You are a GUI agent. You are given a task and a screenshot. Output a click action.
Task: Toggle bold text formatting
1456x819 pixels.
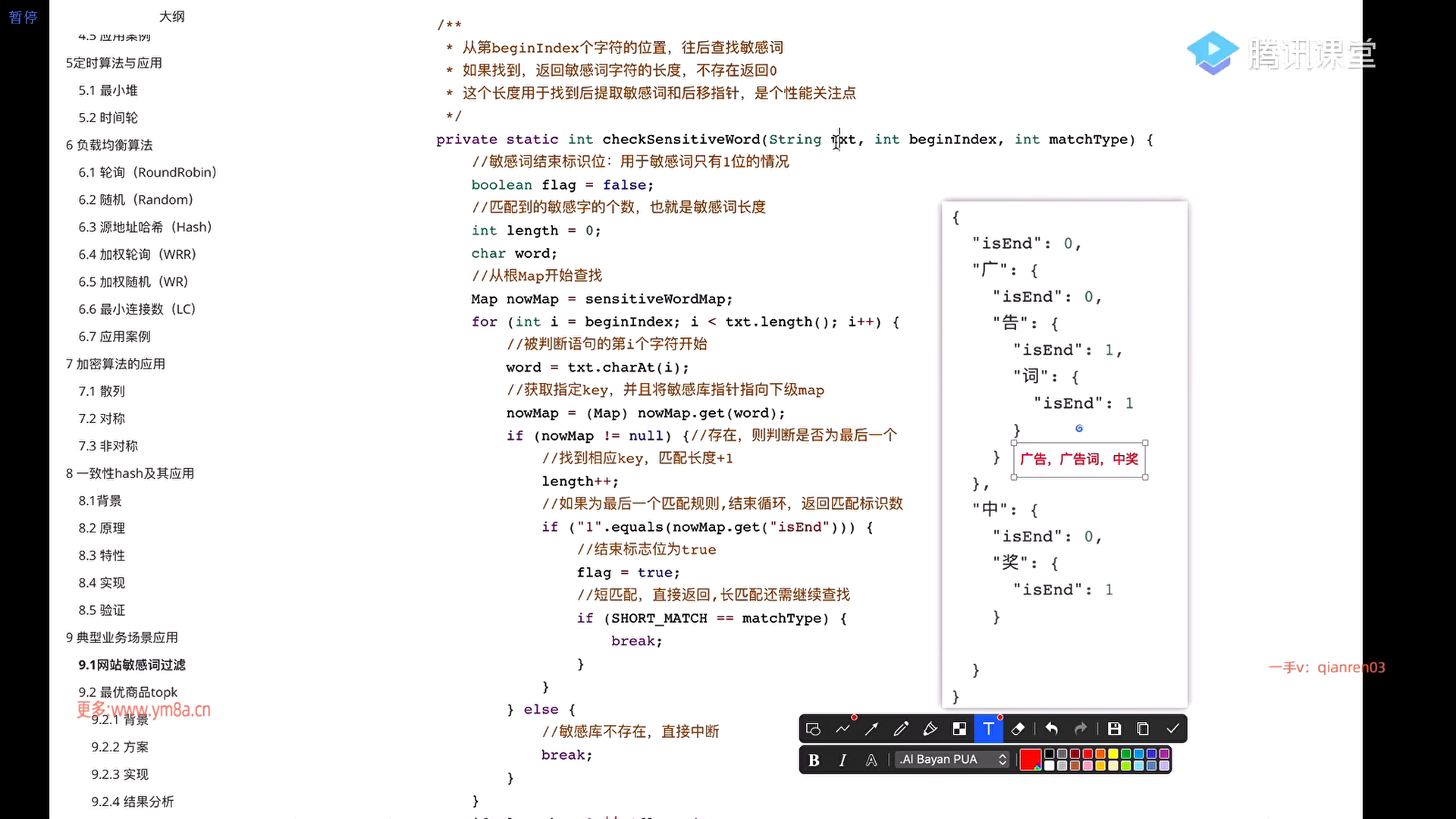click(x=814, y=760)
